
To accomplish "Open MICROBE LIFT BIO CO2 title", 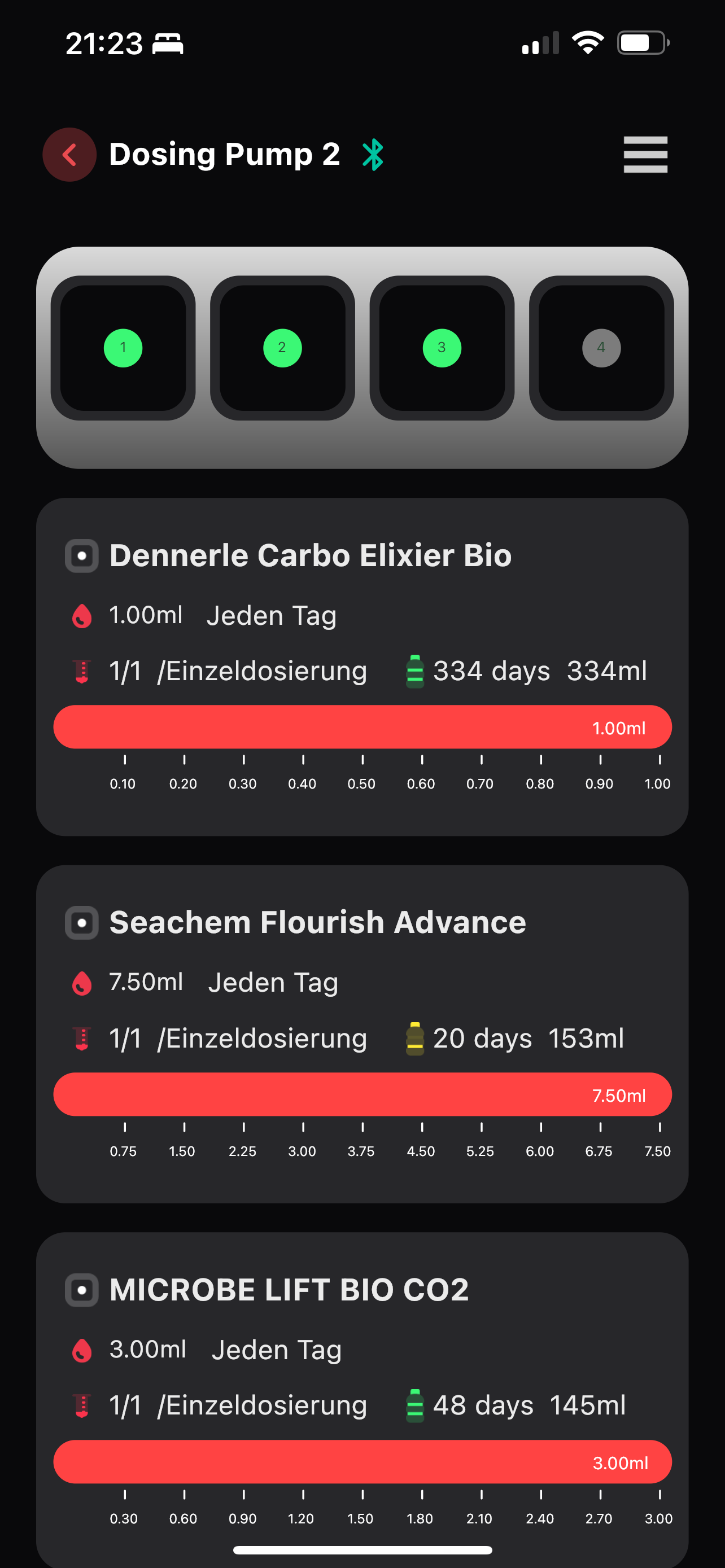I will click(x=289, y=1290).
